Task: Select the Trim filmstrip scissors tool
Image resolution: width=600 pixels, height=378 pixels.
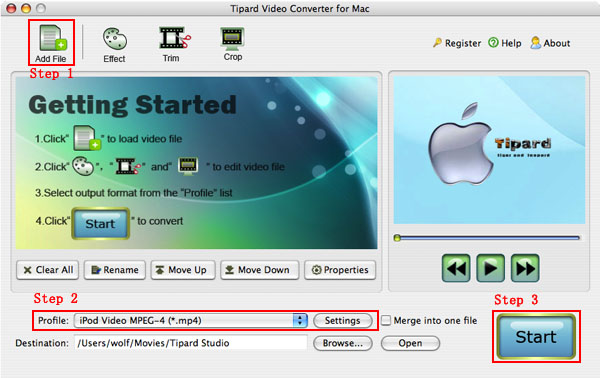Action: tap(174, 44)
